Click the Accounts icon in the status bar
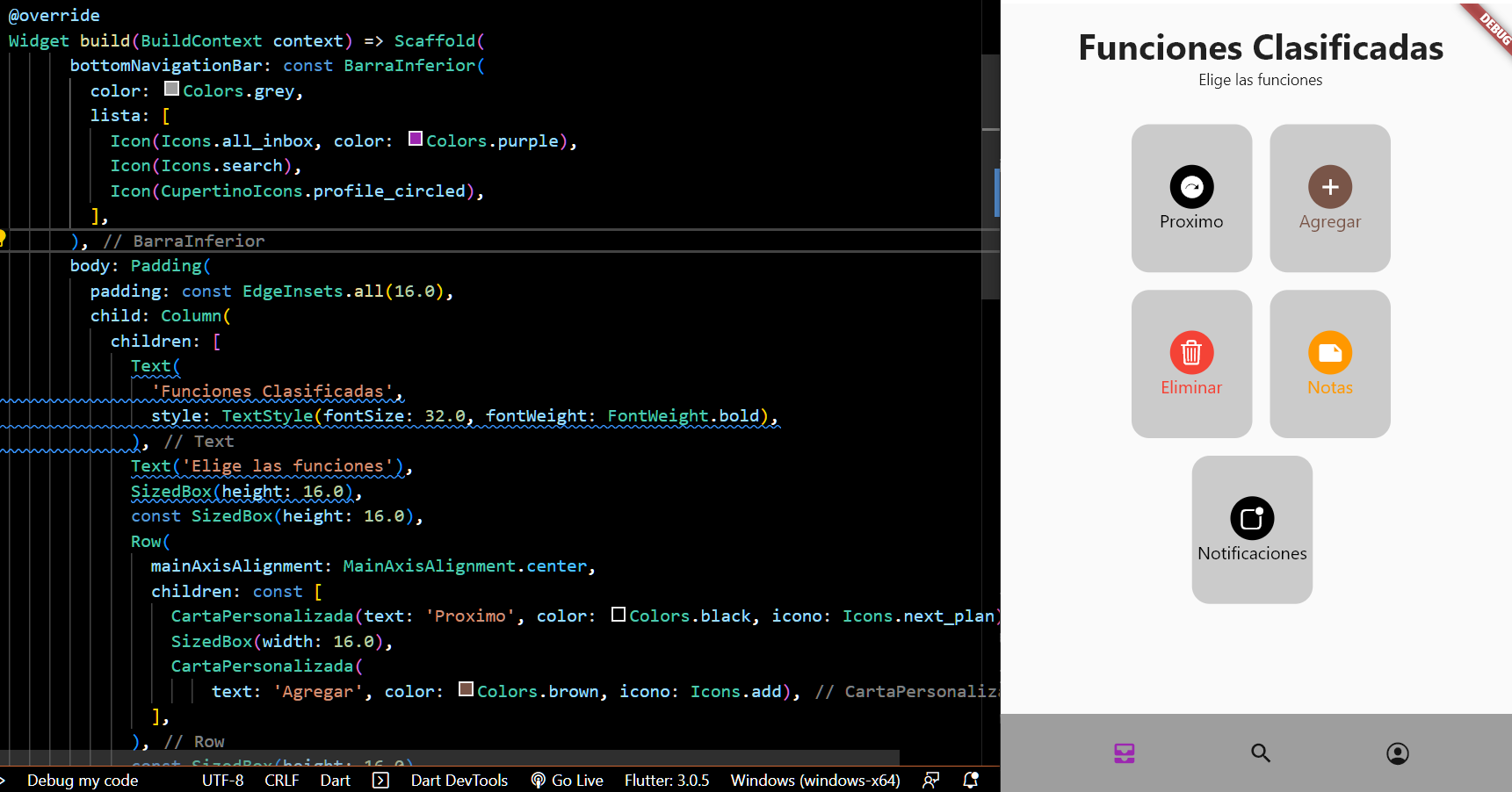Viewport: 1512px width, 792px height. pyautogui.click(x=930, y=780)
